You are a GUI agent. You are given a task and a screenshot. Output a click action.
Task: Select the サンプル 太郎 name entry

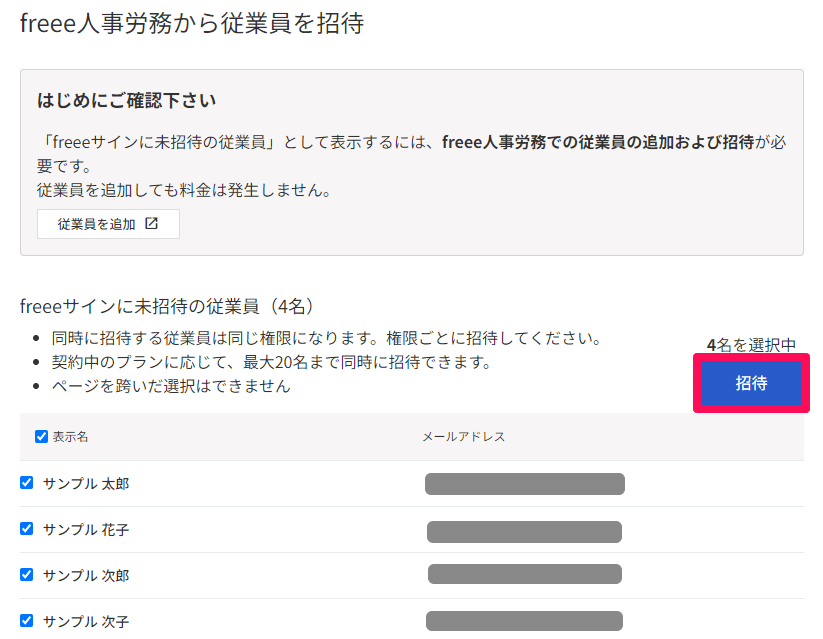[x=86, y=483]
